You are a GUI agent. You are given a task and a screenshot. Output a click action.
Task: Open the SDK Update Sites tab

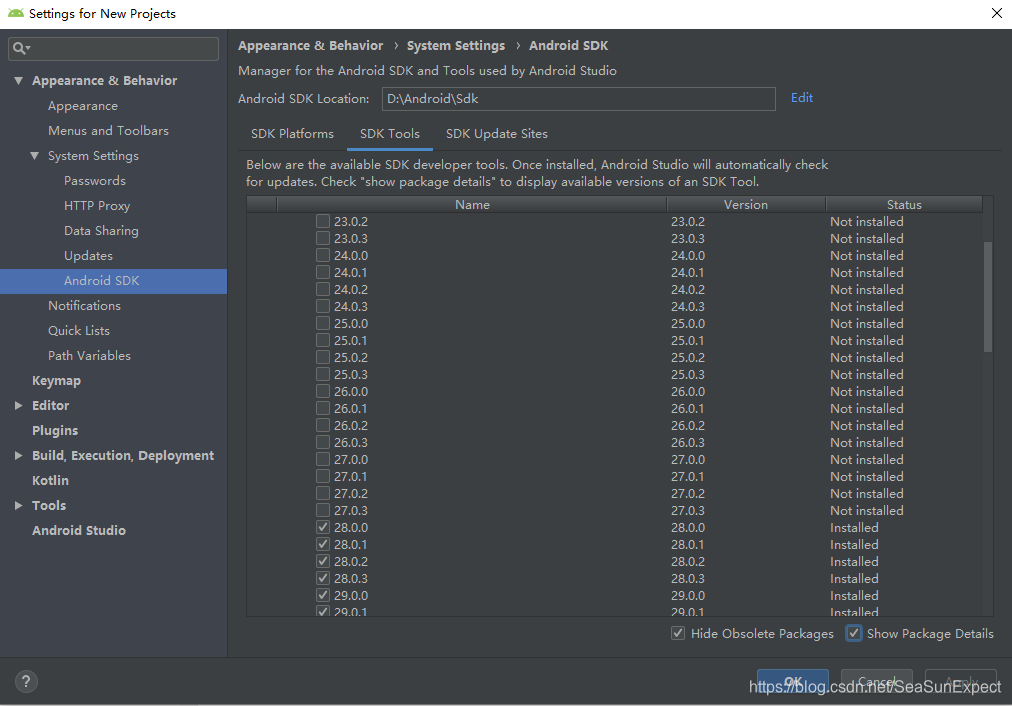[496, 134]
